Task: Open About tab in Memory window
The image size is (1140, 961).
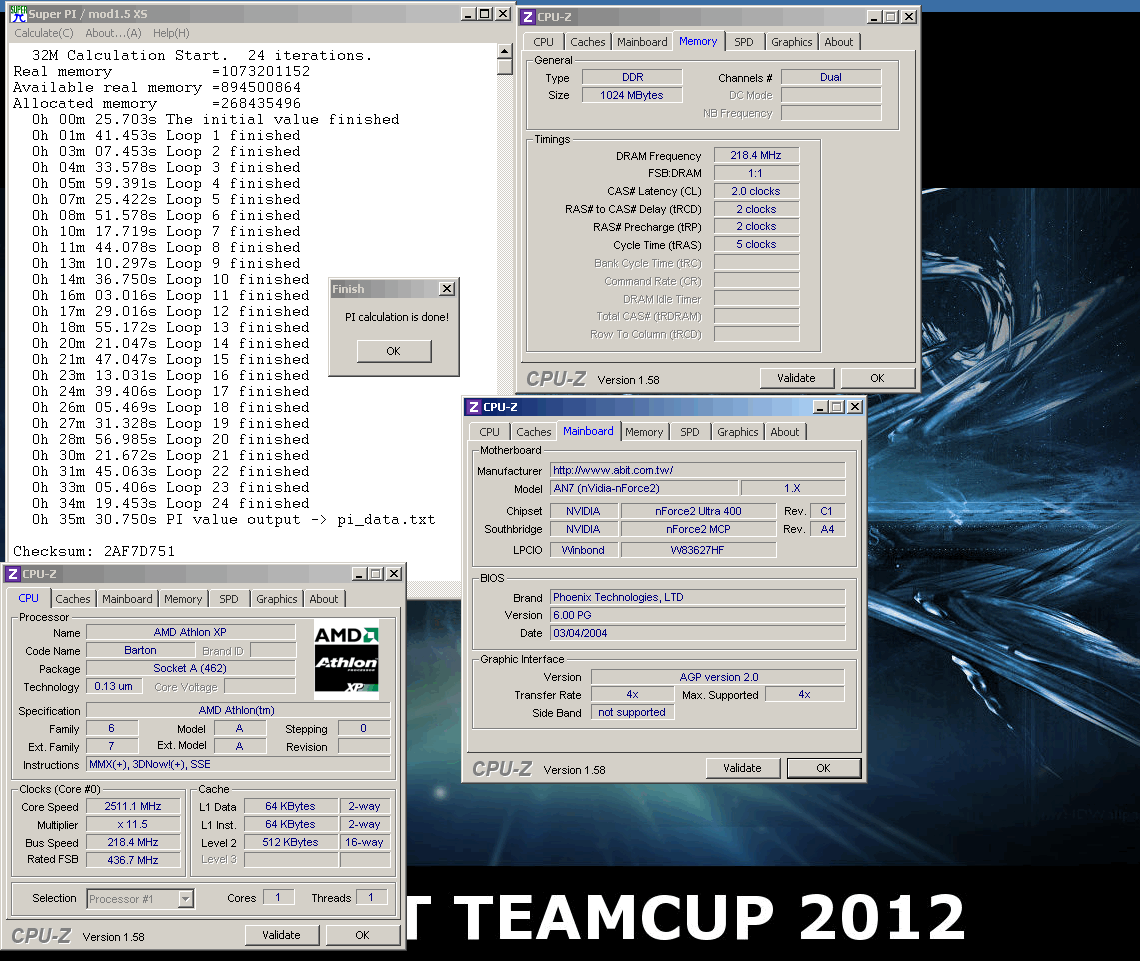Action: coord(838,42)
